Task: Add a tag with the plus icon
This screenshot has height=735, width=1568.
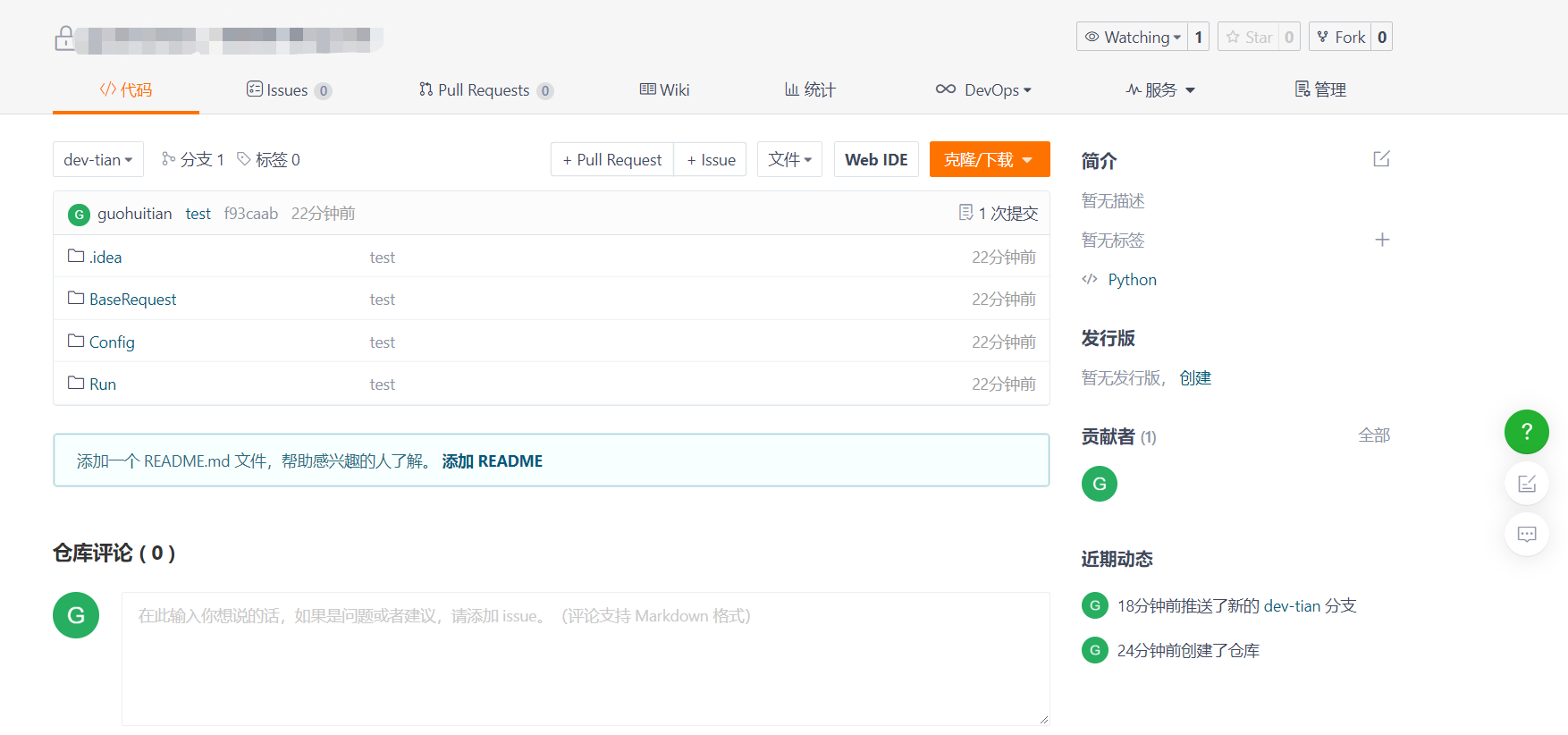Action: (x=1382, y=240)
